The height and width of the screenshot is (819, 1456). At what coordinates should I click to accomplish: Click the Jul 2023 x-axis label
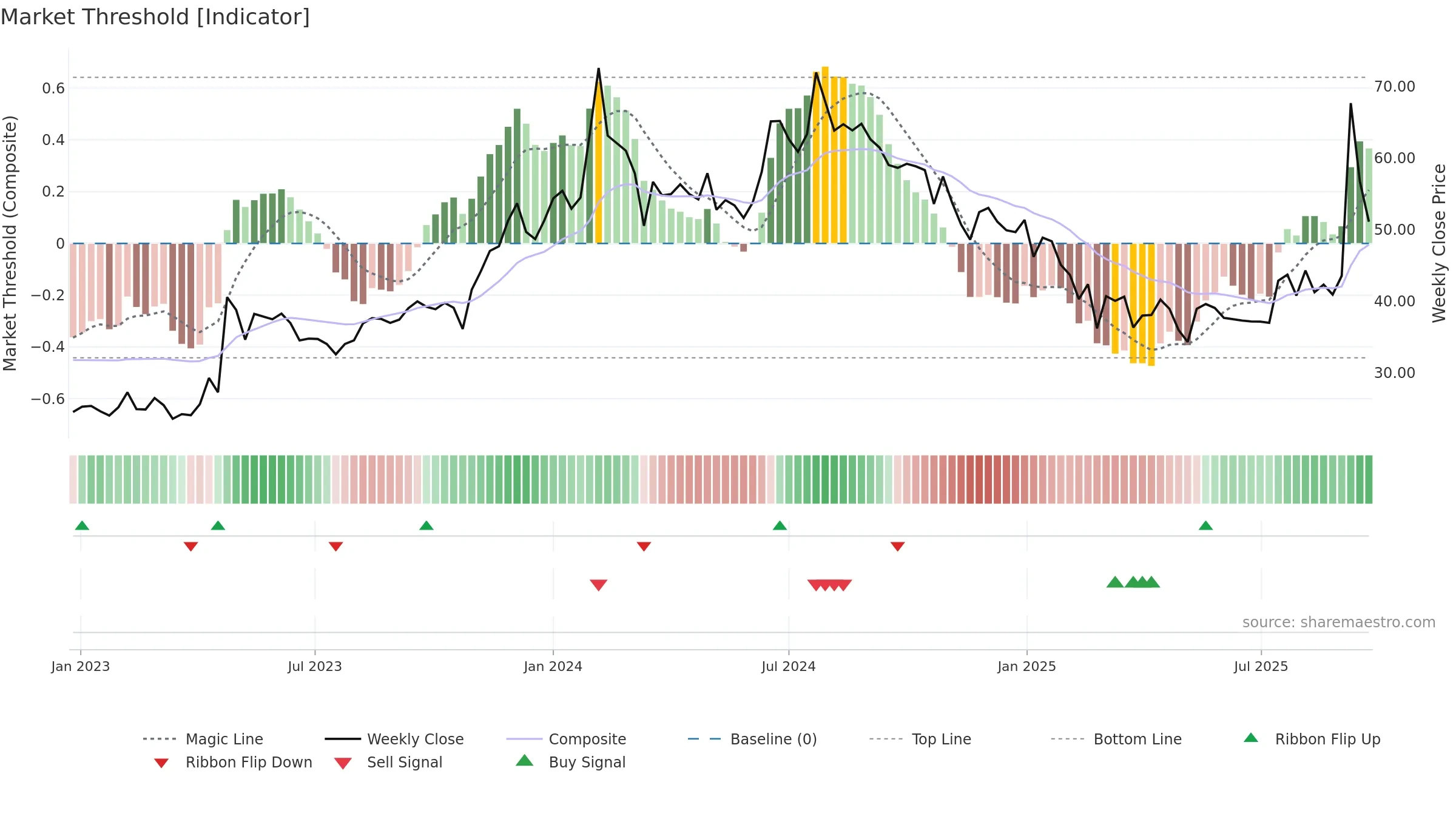315,667
